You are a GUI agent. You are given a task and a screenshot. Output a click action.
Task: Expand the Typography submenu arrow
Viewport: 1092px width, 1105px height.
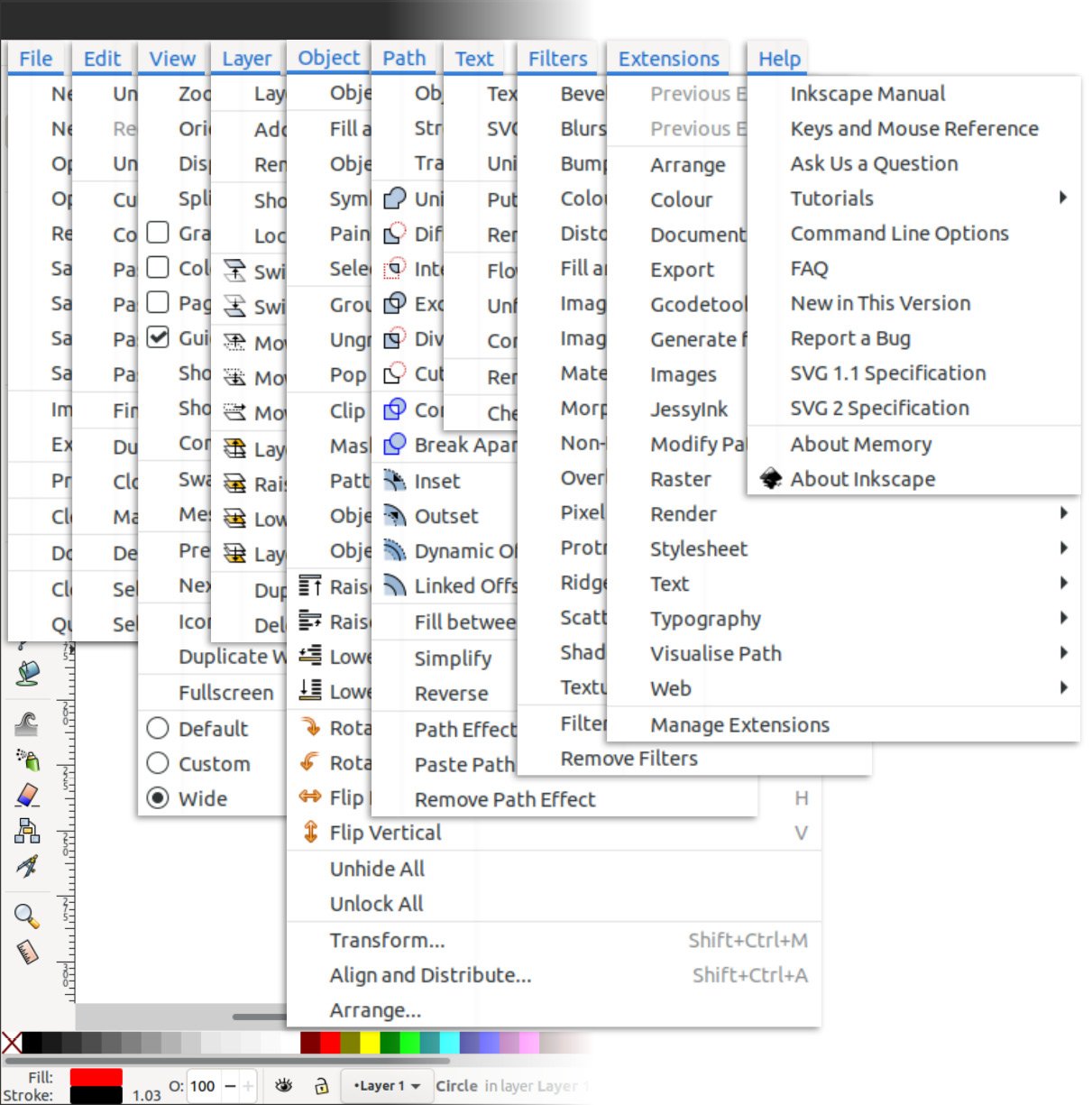1063,618
